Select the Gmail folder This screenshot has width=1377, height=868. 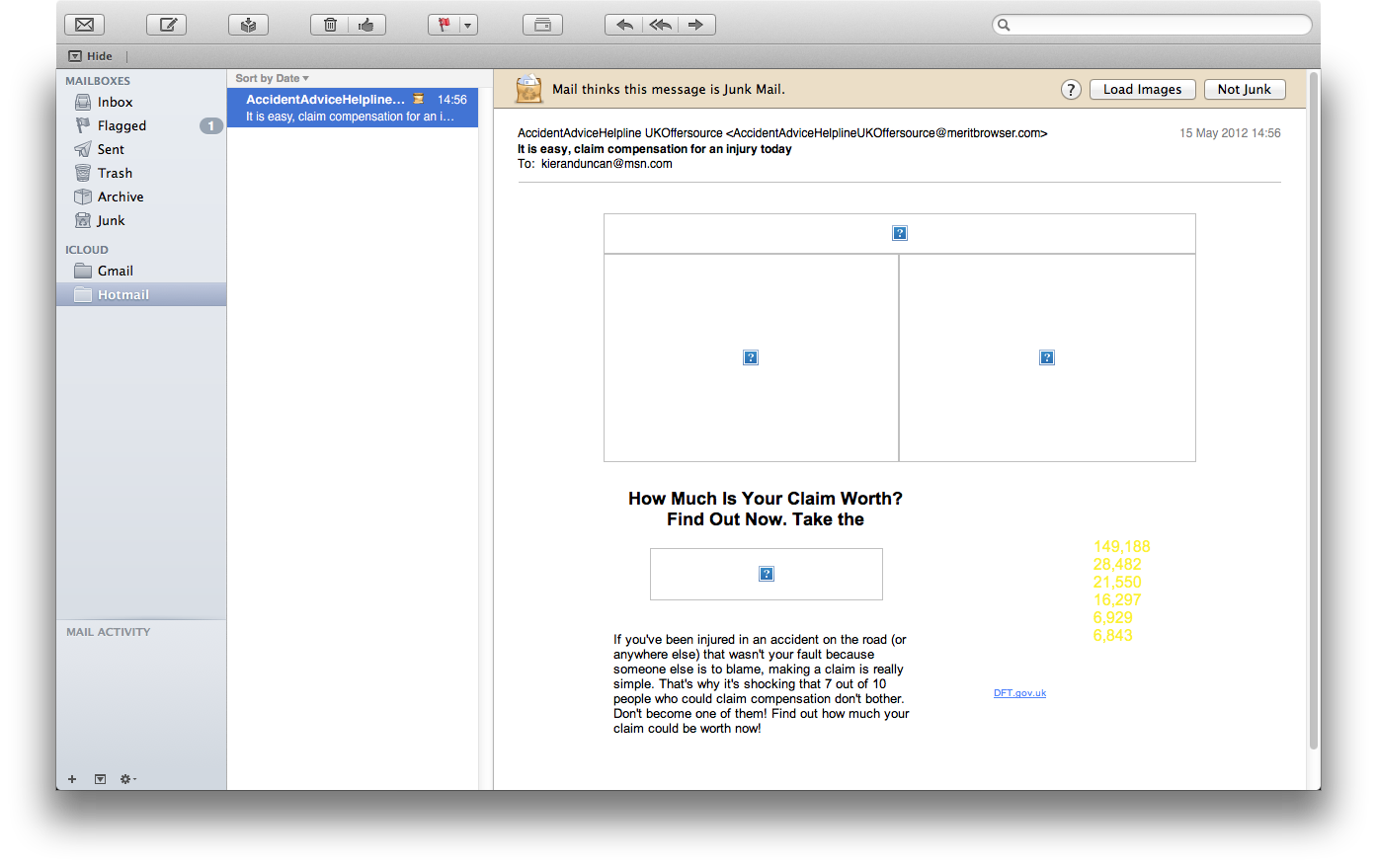(115, 271)
